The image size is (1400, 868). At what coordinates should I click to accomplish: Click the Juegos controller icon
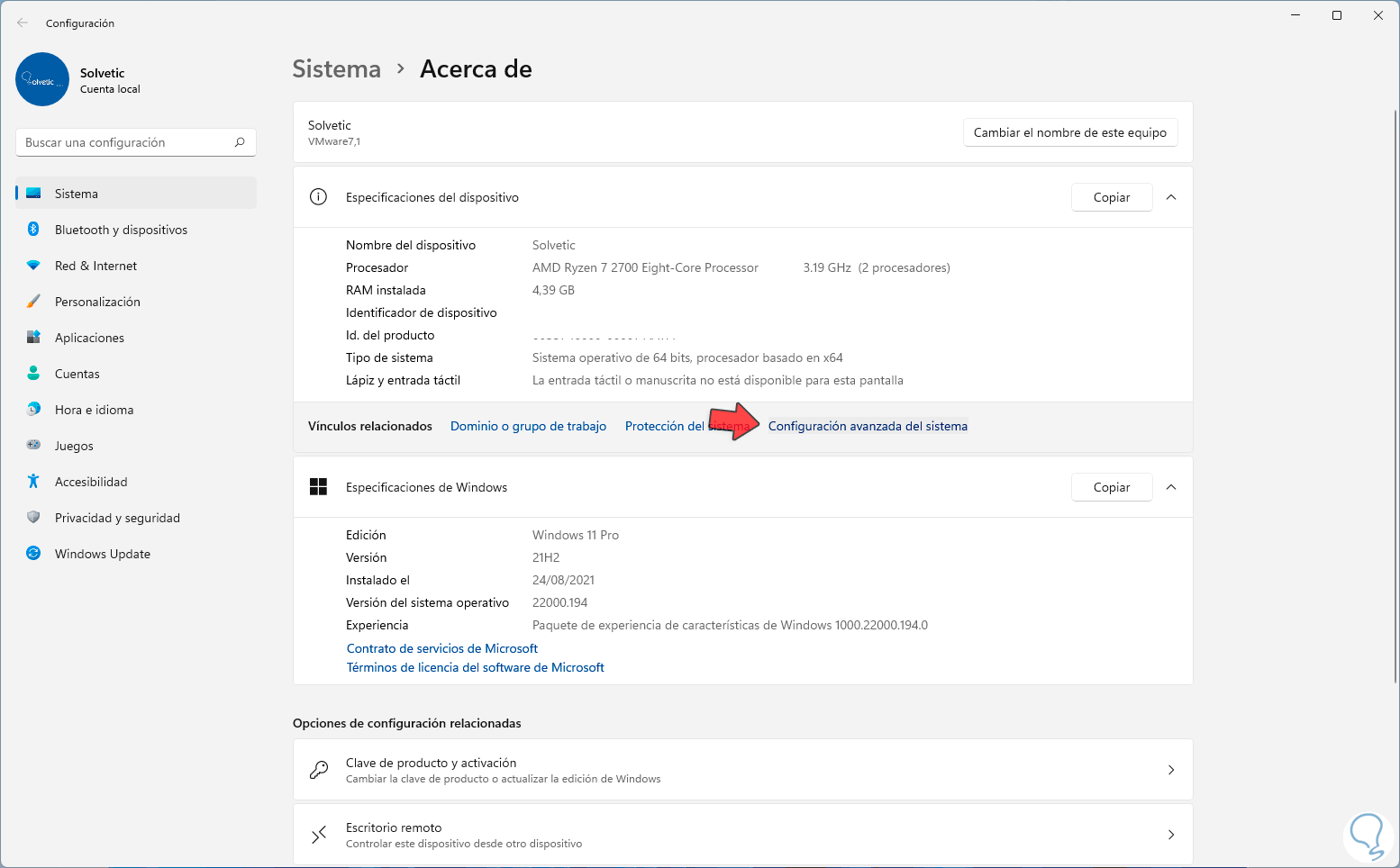point(33,446)
